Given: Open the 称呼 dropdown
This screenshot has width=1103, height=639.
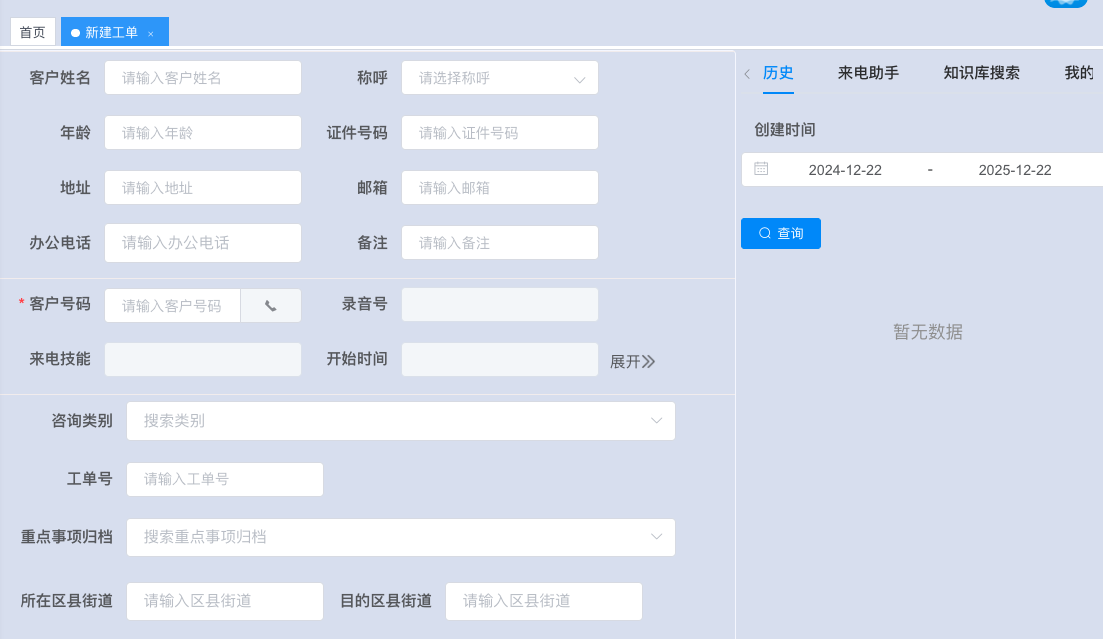Looking at the screenshot, I should click(499, 78).
